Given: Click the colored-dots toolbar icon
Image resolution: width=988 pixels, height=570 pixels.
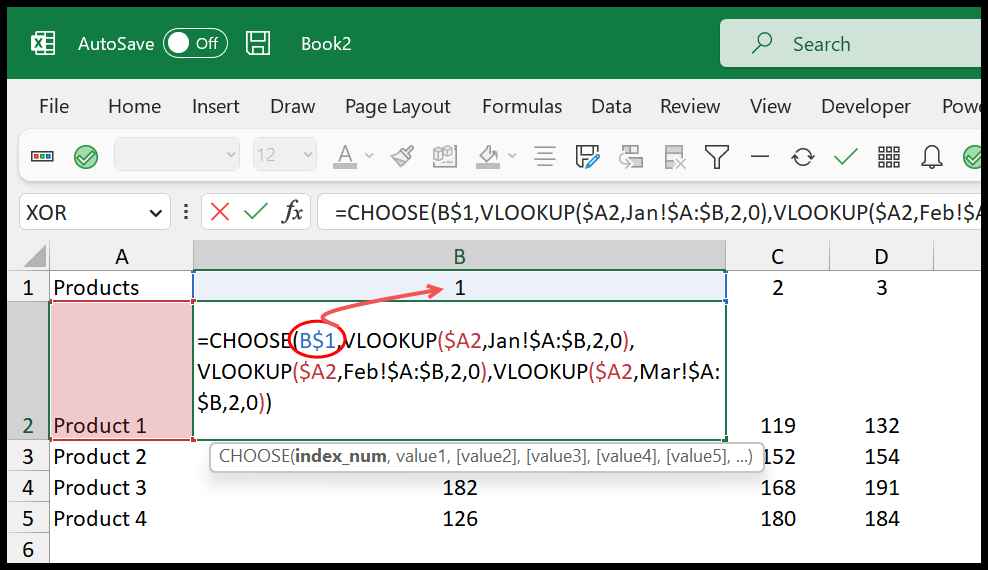Looking at the screenshot, I should (42, 156).
